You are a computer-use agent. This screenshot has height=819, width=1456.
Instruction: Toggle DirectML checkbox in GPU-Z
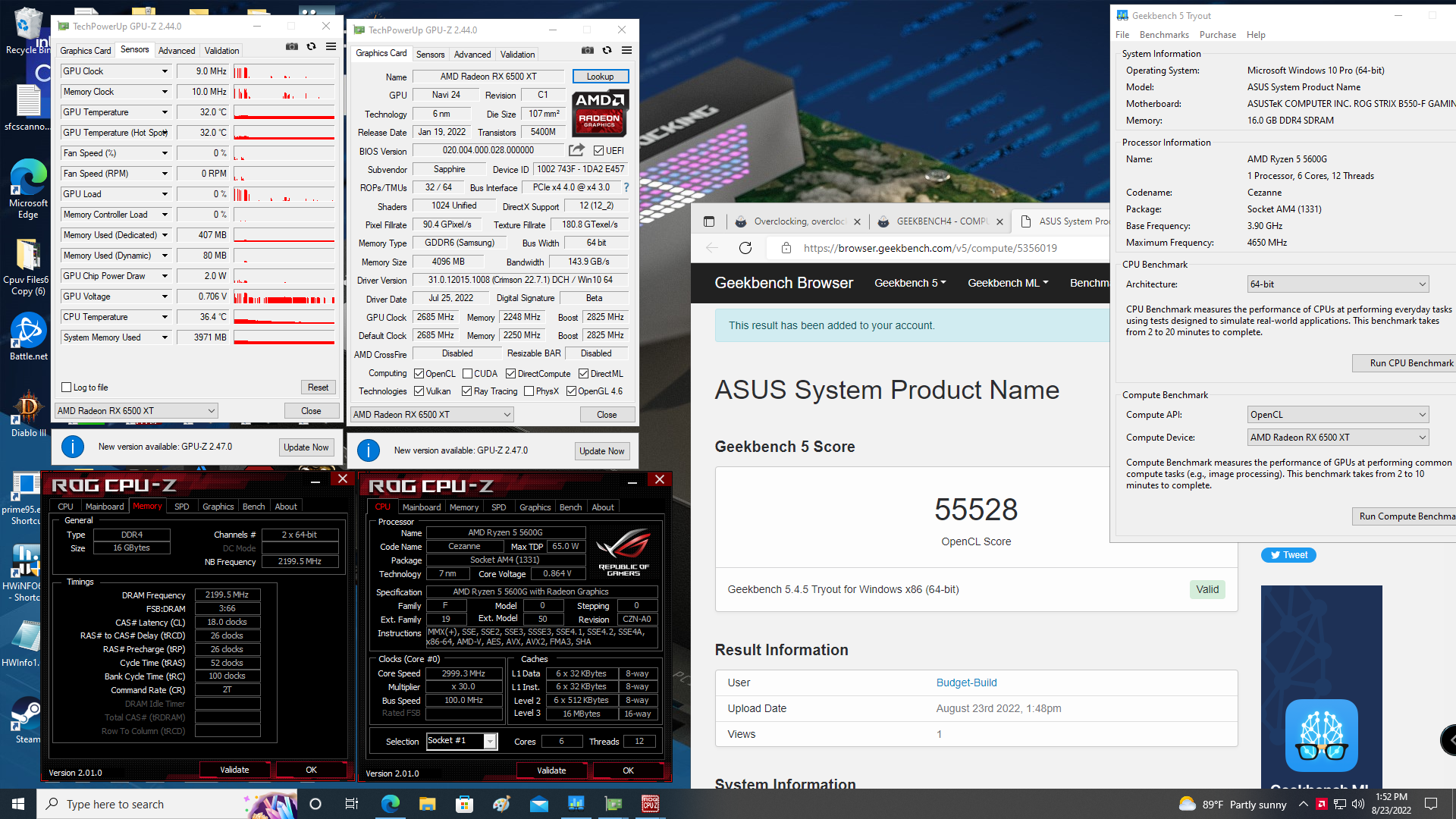click(x=583, y=374)
